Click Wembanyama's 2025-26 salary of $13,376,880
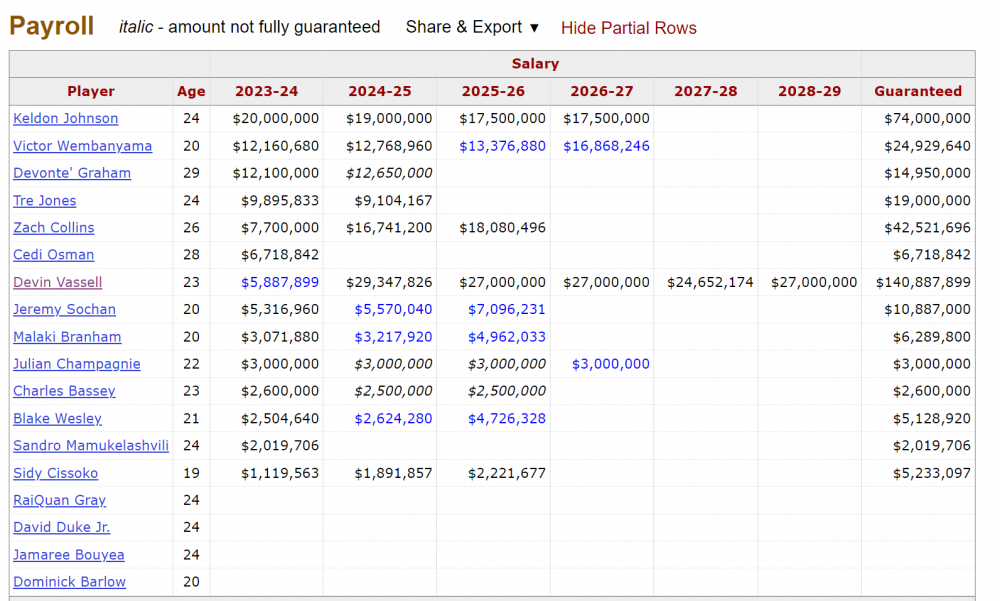This screenshot has height=601, width=1000. (502, 146)
